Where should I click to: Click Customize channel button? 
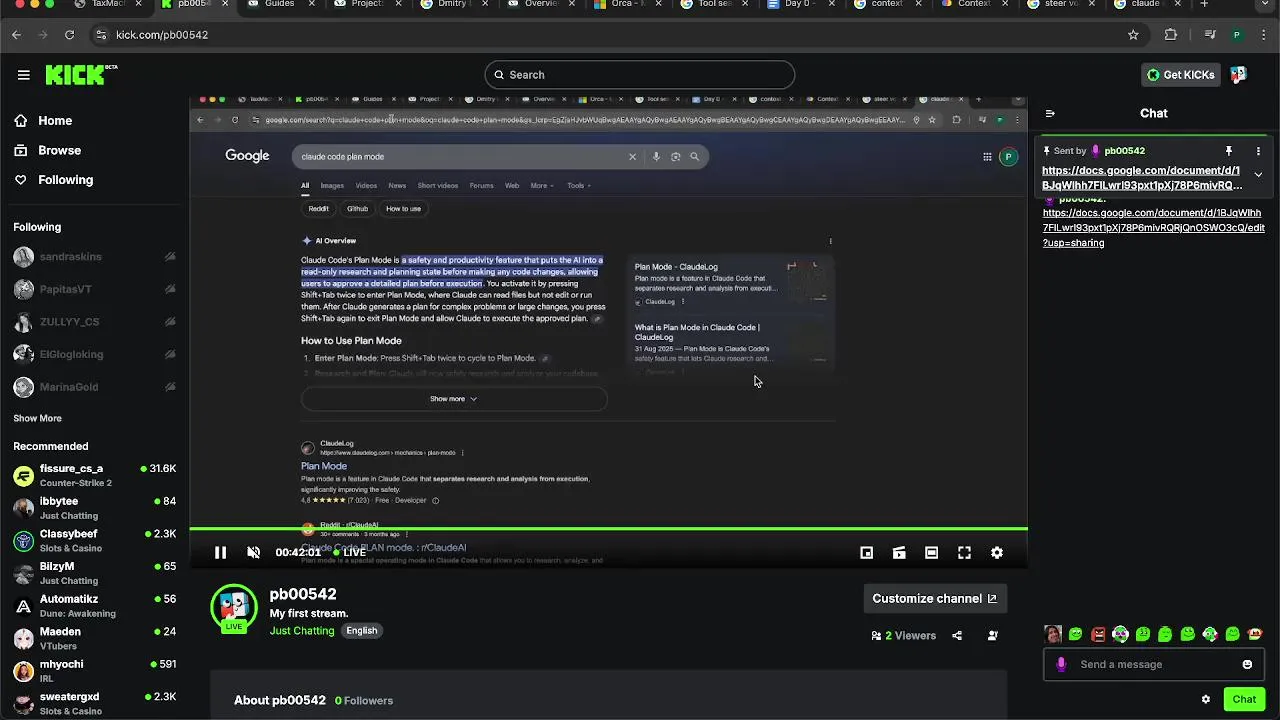tap(934, 599)
